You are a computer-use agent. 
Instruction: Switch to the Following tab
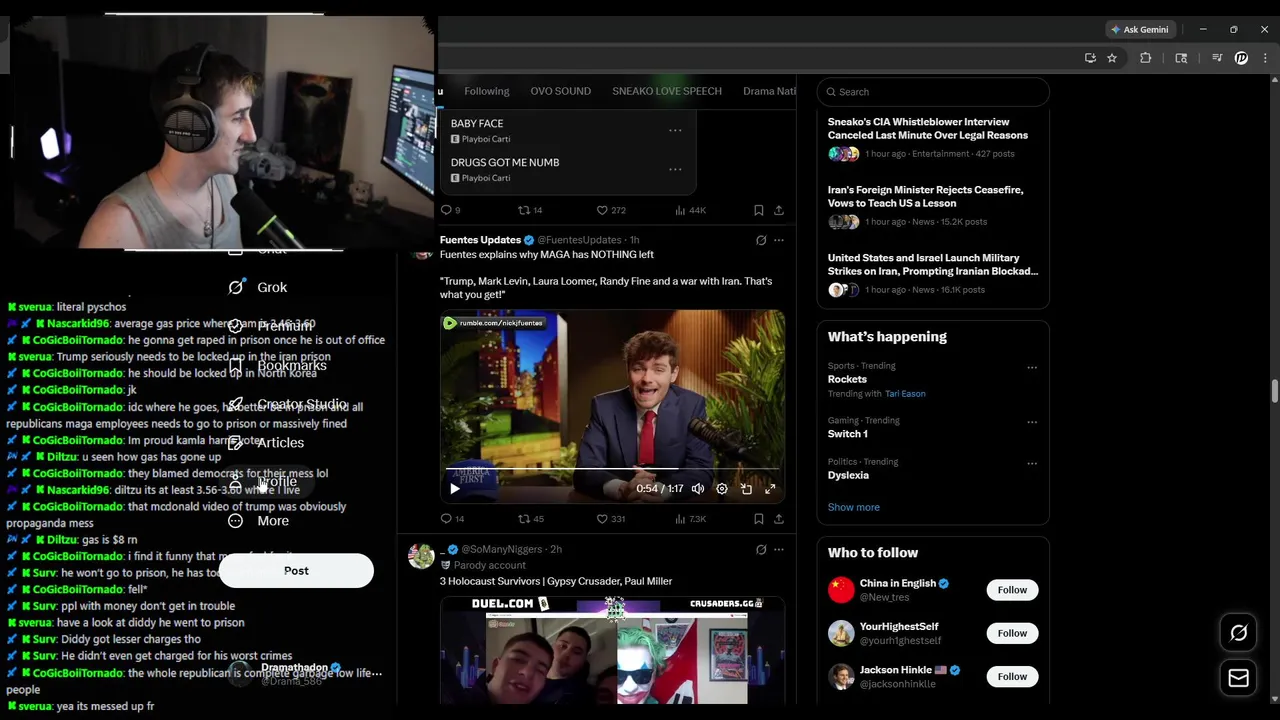pos(487,91)
